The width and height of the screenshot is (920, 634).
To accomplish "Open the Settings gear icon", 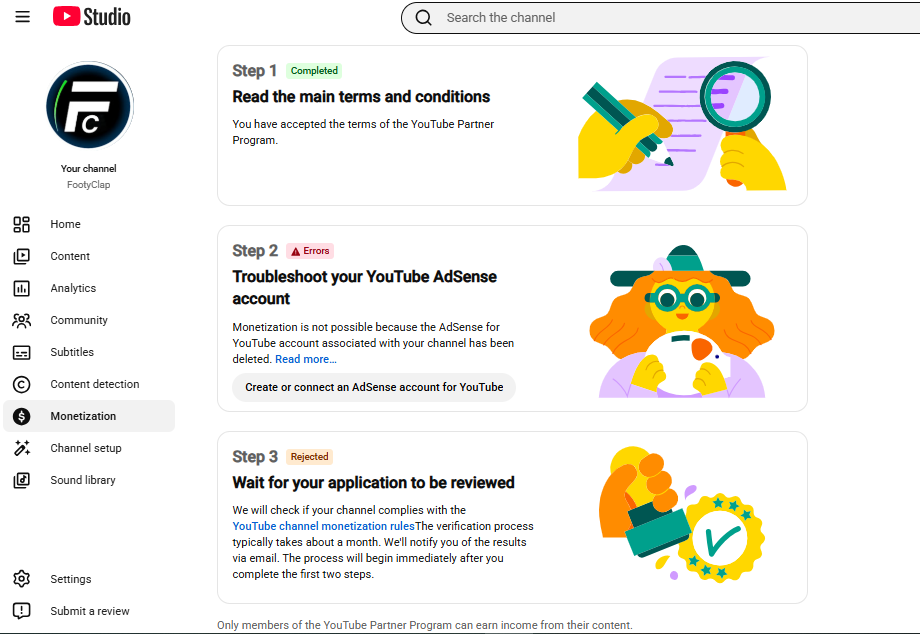I will 22,579.
